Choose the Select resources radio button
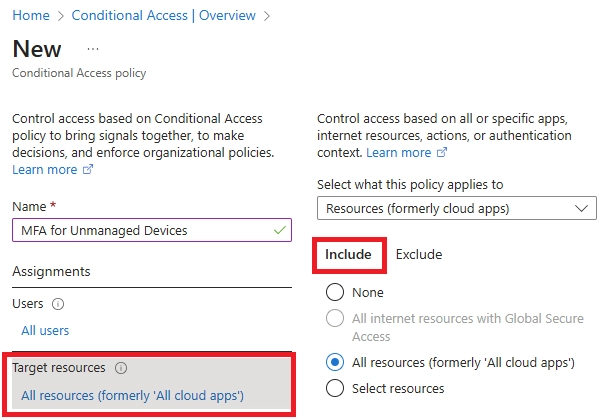607x420 pixels. point(336,388)
